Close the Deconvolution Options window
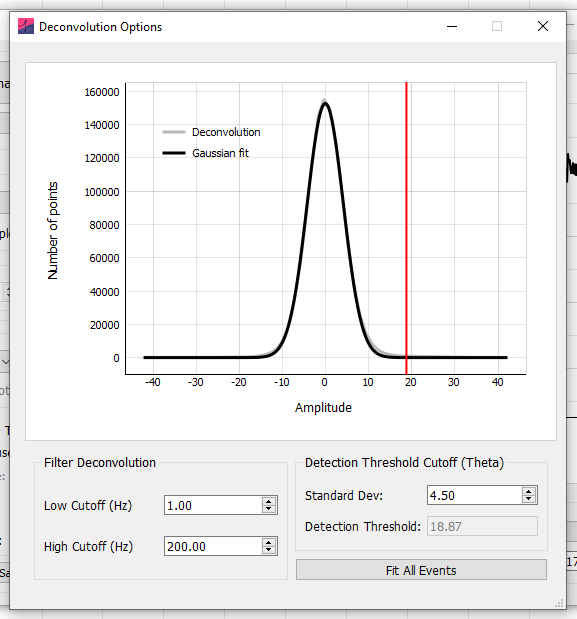The image size is (577, 619). pos(543,26)
